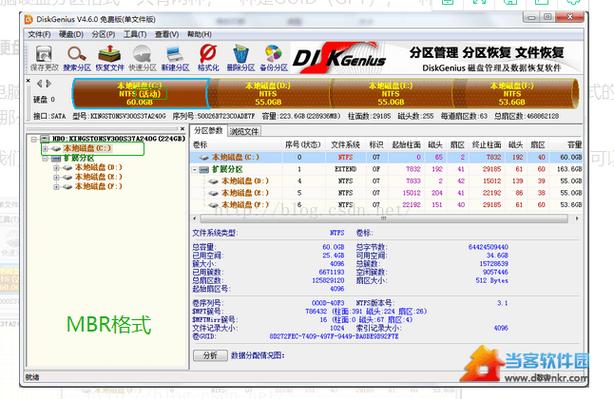Open the 文件(F) menu
This screenshot has width=614, height=399.
coord(40,34)
